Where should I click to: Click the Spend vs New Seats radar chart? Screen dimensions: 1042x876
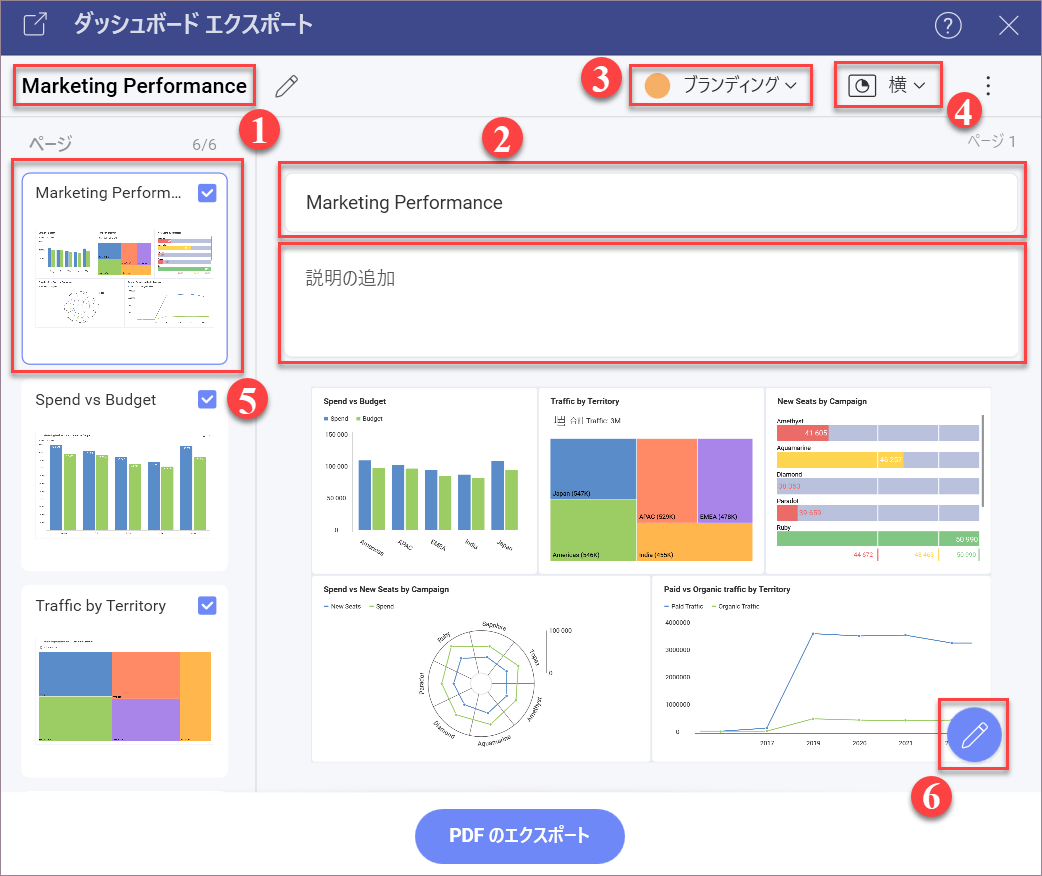tap(480, 669)
